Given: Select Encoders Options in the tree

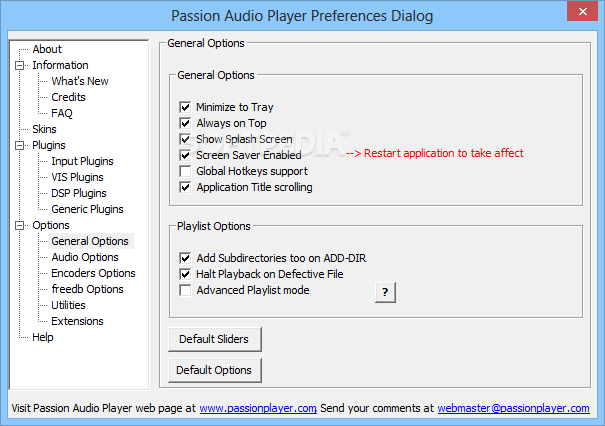Looking at the screenshot, I should [x=93, y=273].
